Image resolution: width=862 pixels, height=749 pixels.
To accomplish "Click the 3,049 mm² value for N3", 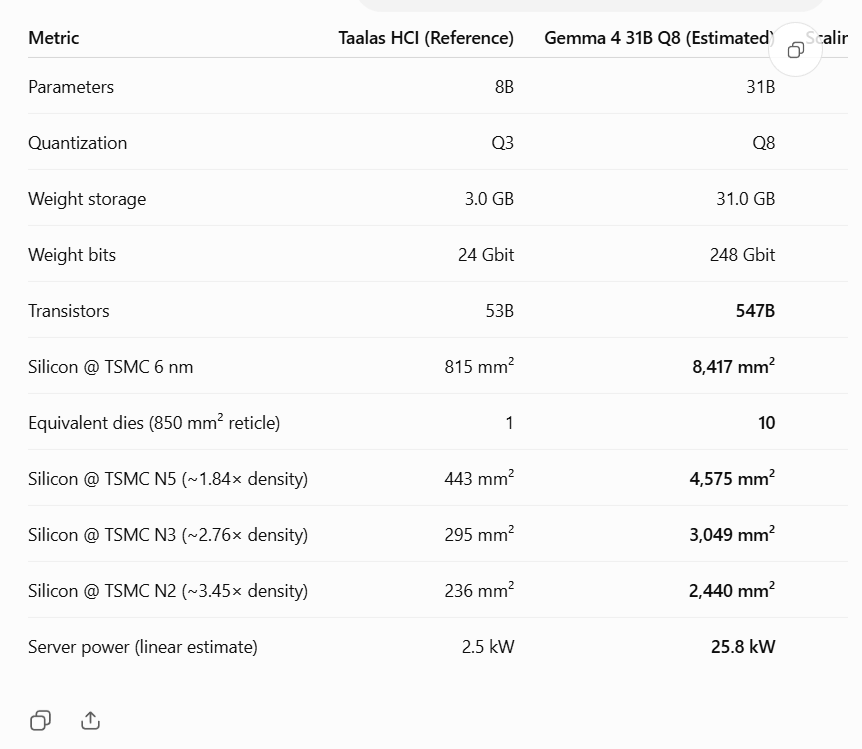I will [x=732, y=534].
